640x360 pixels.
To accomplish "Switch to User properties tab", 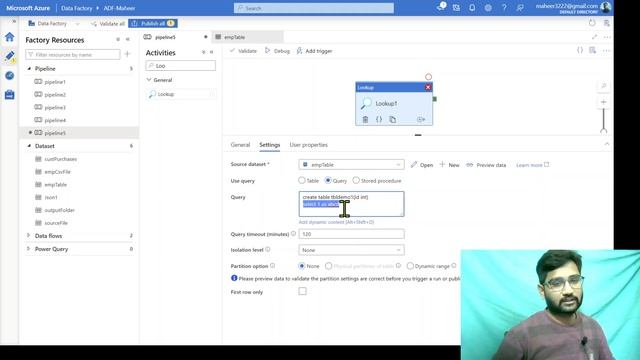I will 309,145.
